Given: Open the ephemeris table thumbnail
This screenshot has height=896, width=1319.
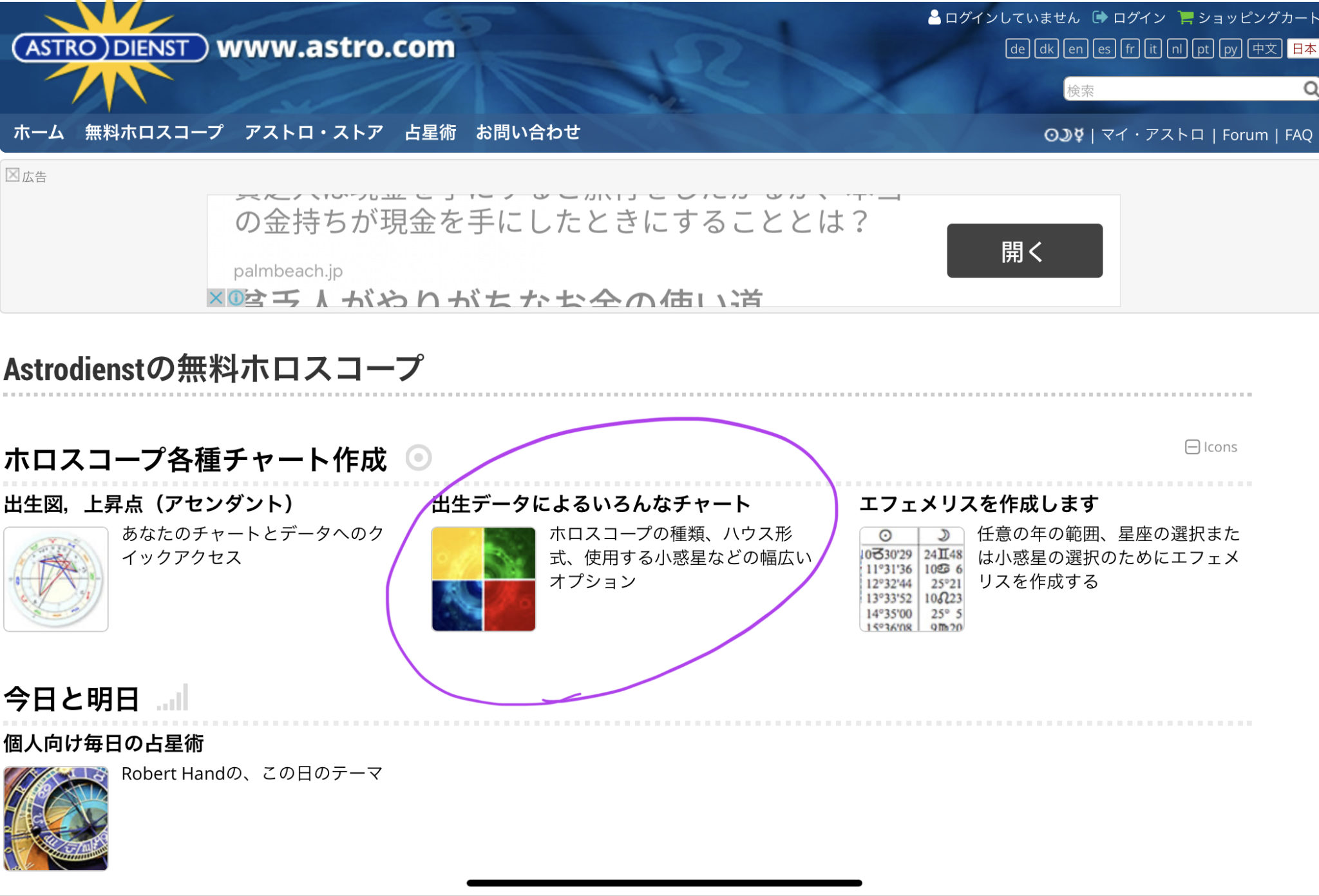Looking at the screenshot, I should pos(911,579).
